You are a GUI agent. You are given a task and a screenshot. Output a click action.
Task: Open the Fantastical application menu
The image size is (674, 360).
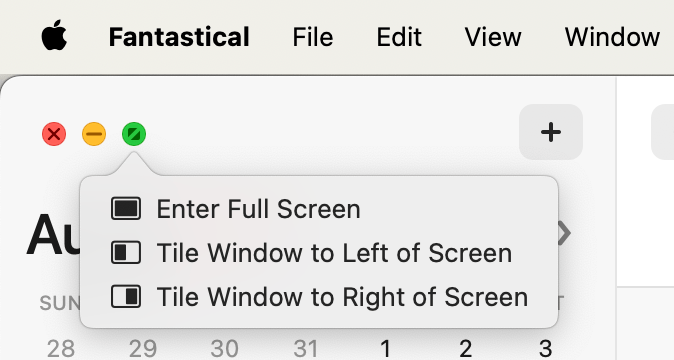(x=179, y=37)
